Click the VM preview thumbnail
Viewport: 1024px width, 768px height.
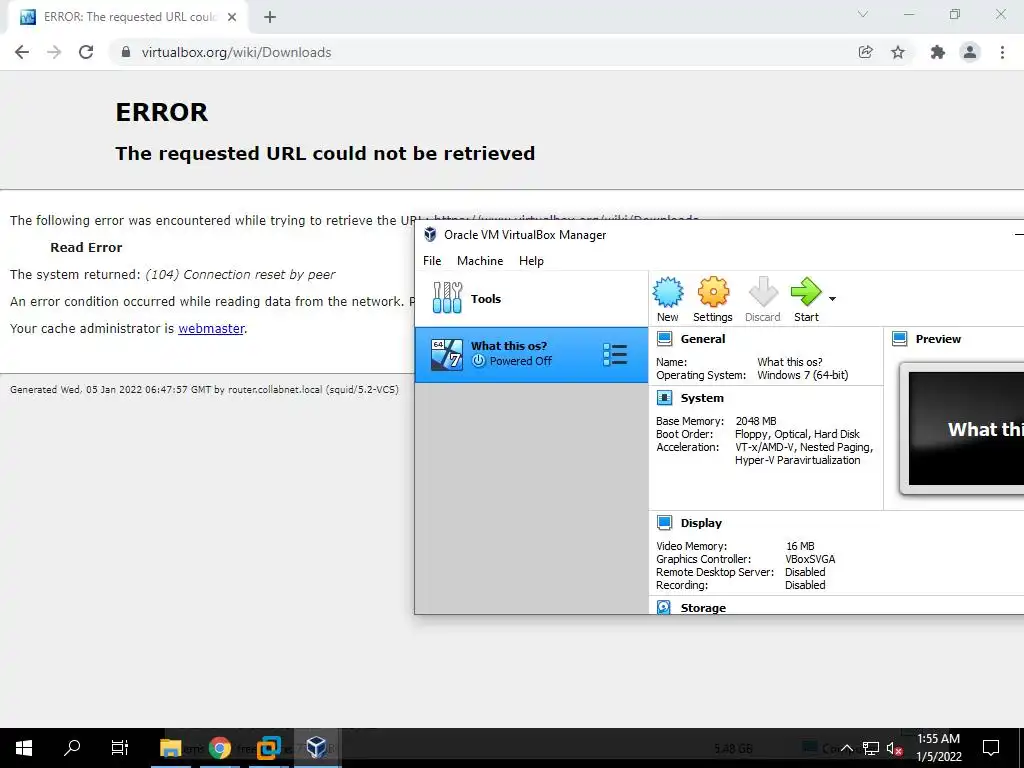[x=962, y=428]
